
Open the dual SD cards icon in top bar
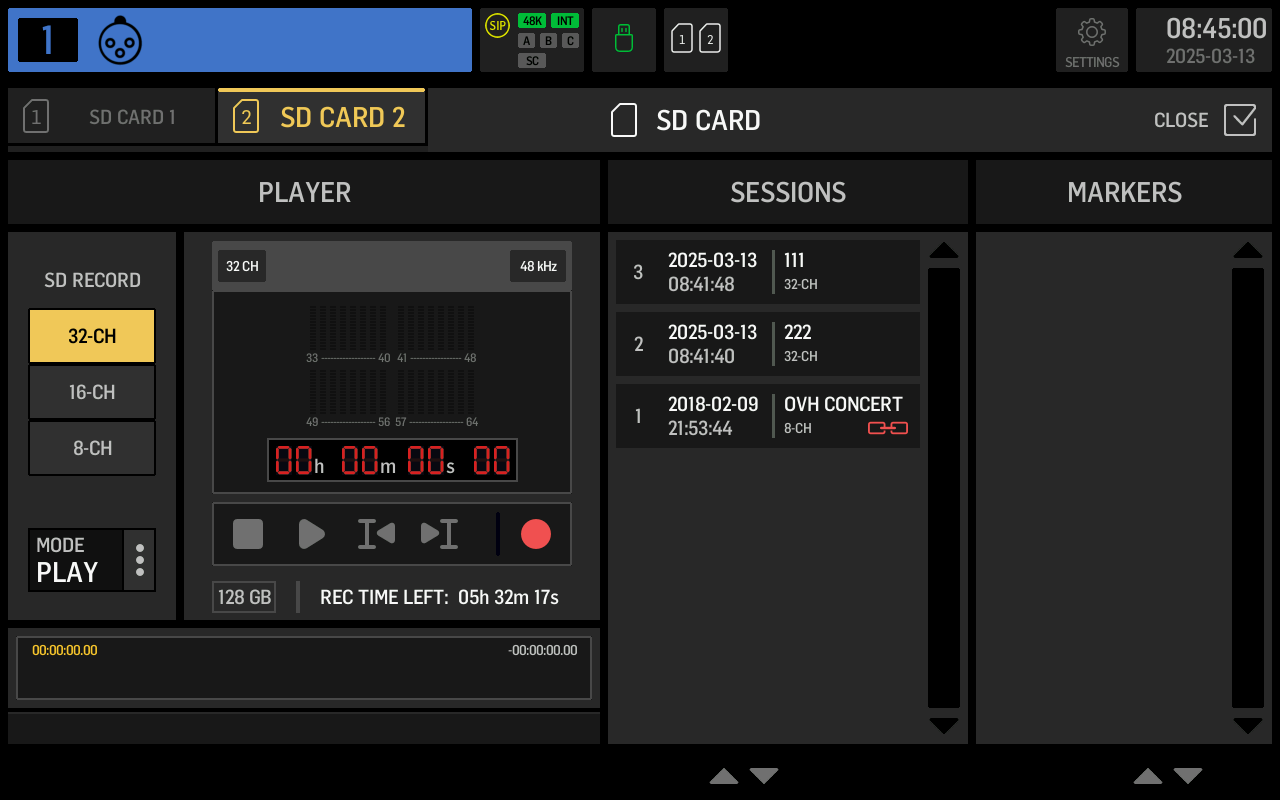[696, 40]
